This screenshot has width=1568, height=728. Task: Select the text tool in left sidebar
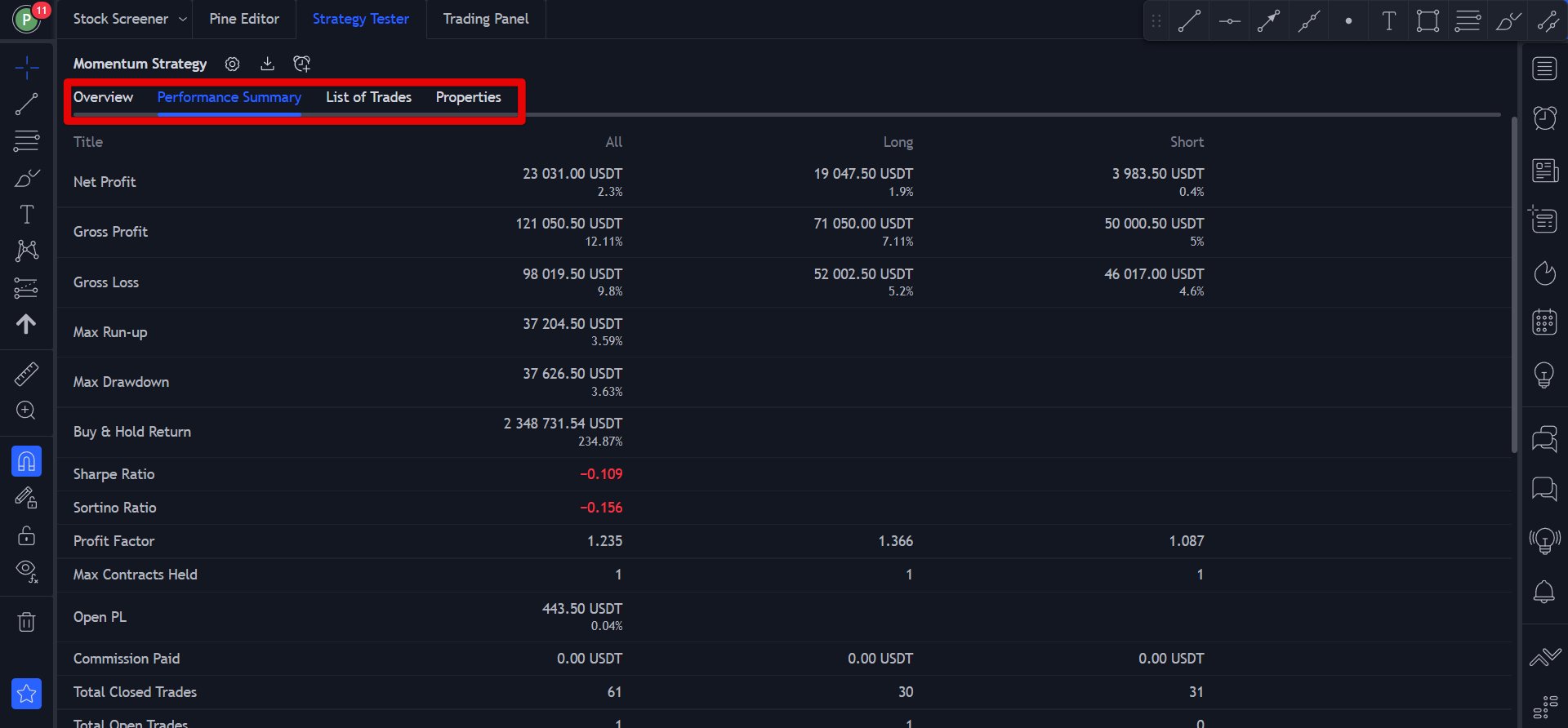coord(27,215)
